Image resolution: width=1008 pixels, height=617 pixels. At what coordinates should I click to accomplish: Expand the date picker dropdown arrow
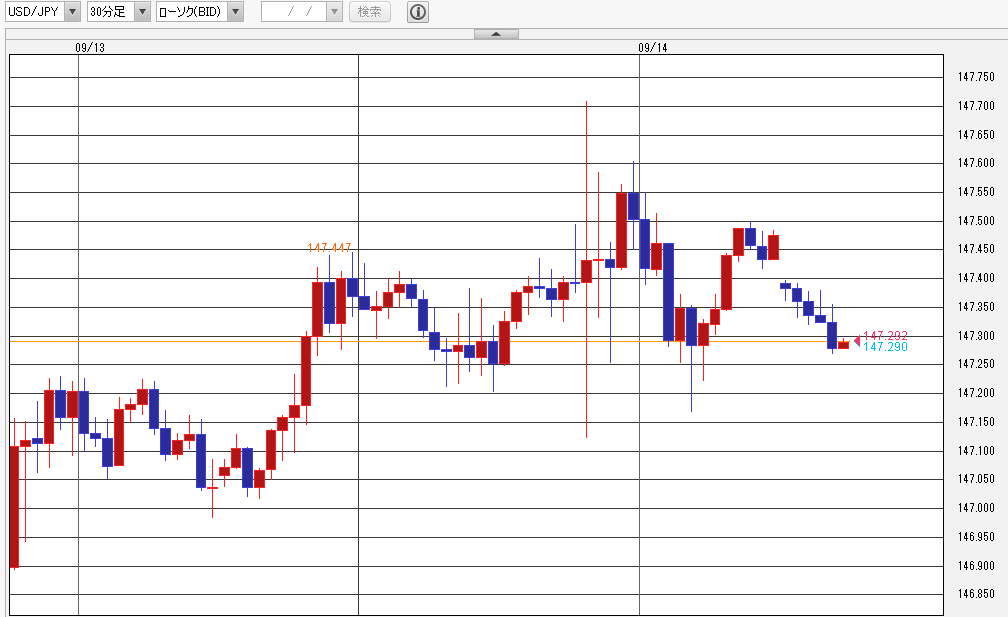click(334, 12)
